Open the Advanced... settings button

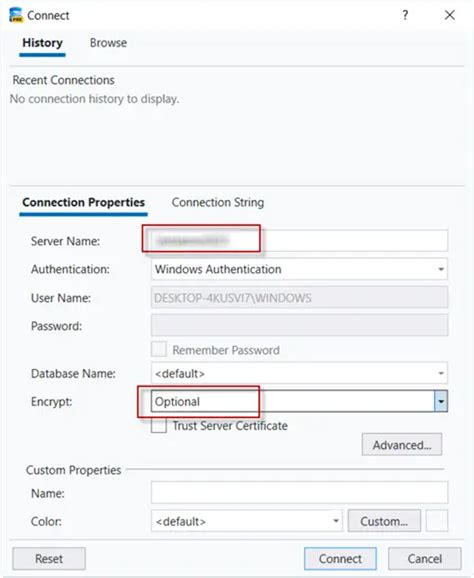coord(402,445)
